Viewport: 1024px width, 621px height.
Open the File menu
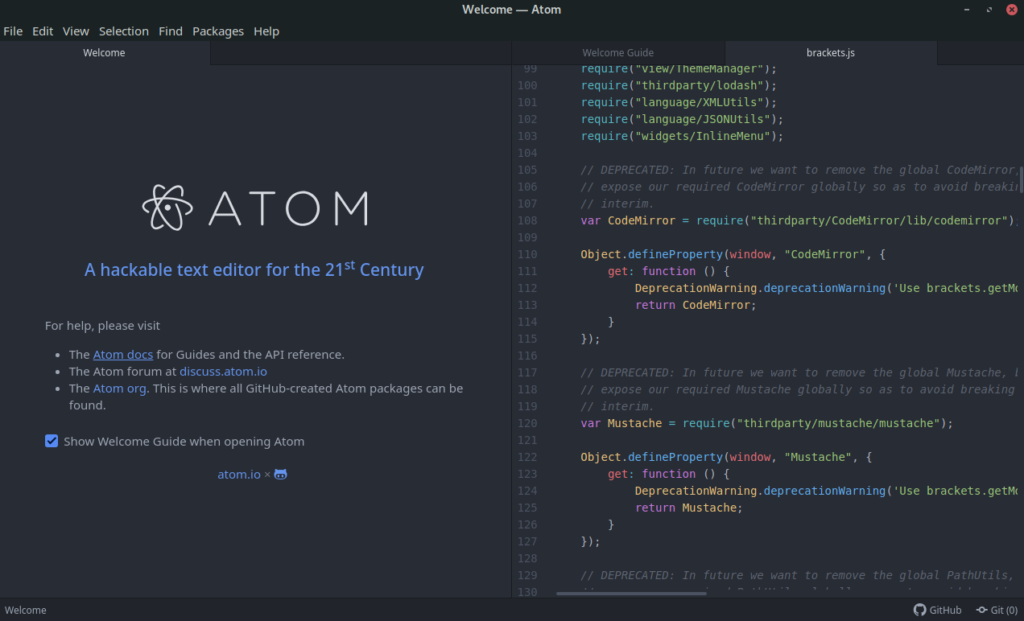click(13, 31)
